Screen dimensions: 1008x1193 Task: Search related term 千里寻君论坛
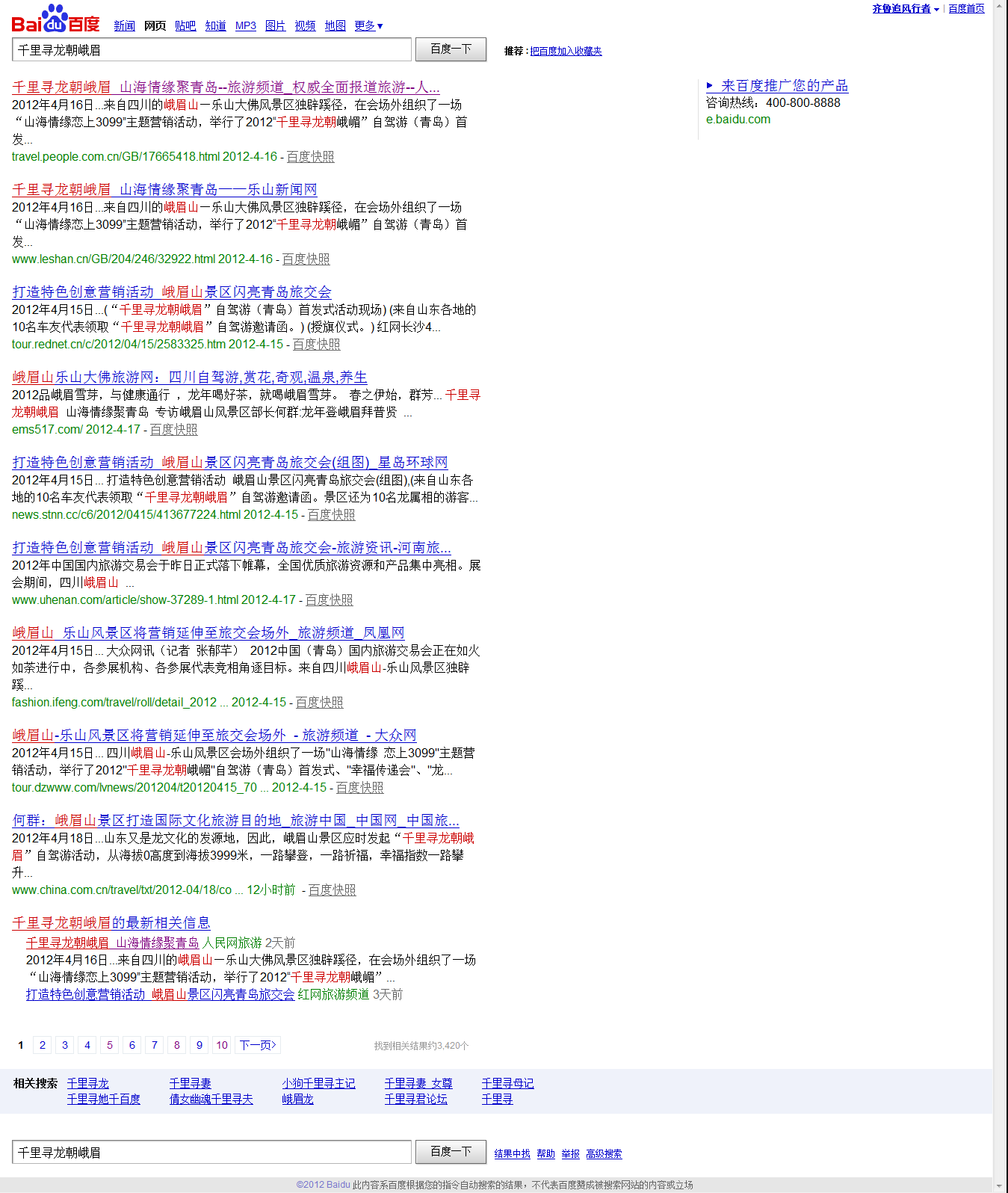(x=416, y=1100)
